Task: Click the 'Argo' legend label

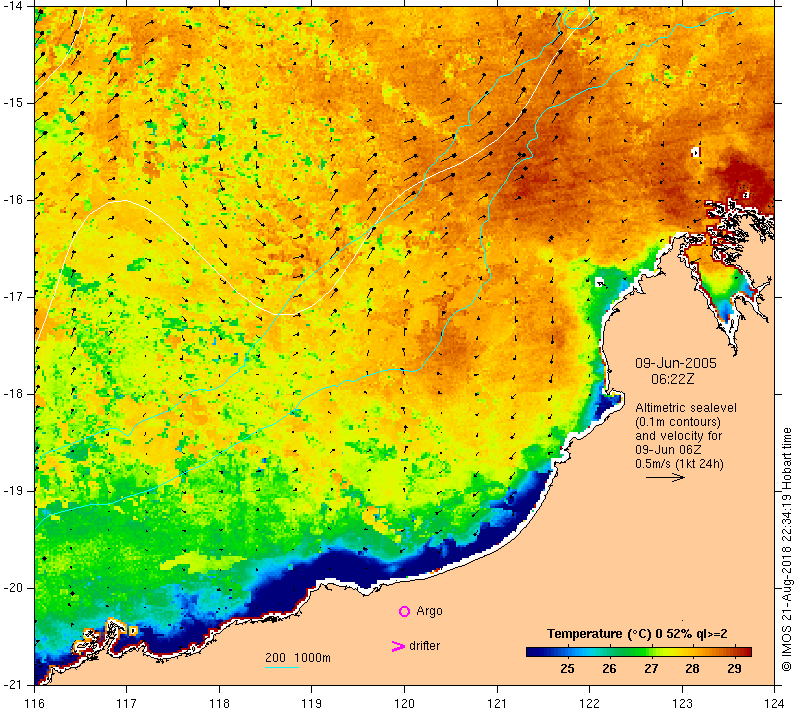Action: [429, 611]
